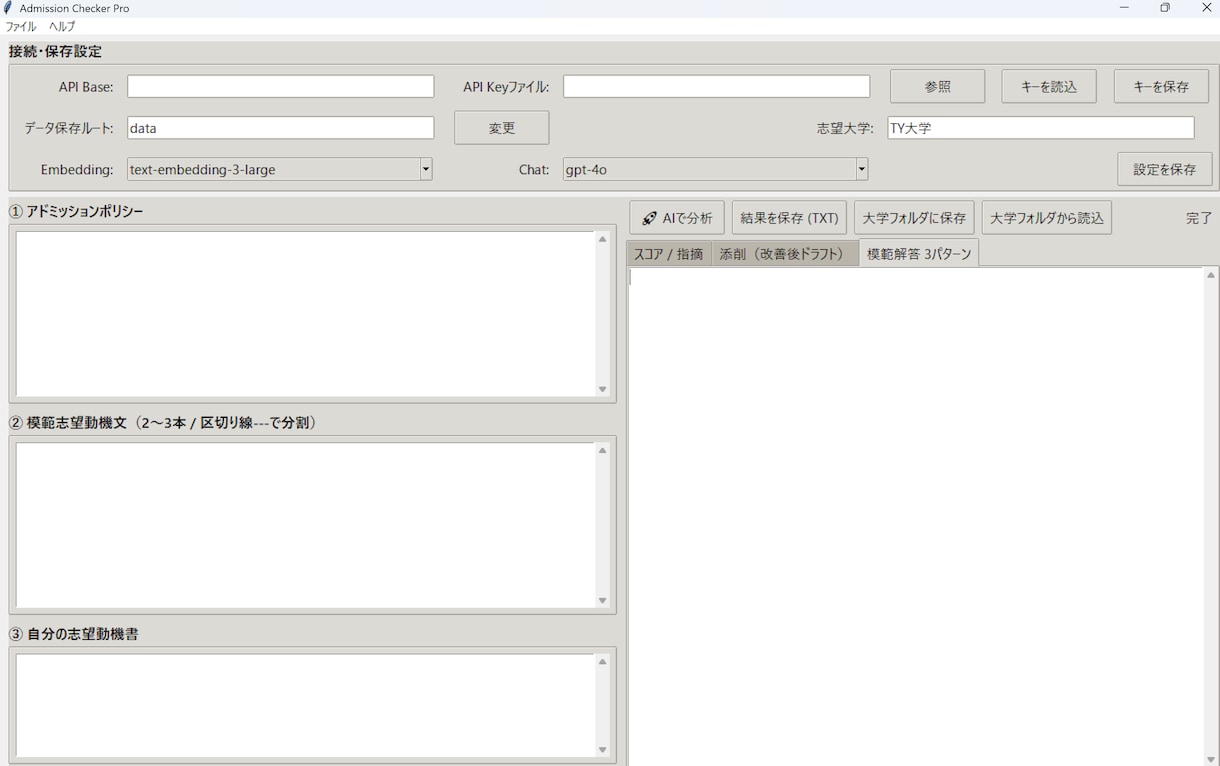Click the 変更 button
Screen dimensions: 1220x766
[502, 128]
